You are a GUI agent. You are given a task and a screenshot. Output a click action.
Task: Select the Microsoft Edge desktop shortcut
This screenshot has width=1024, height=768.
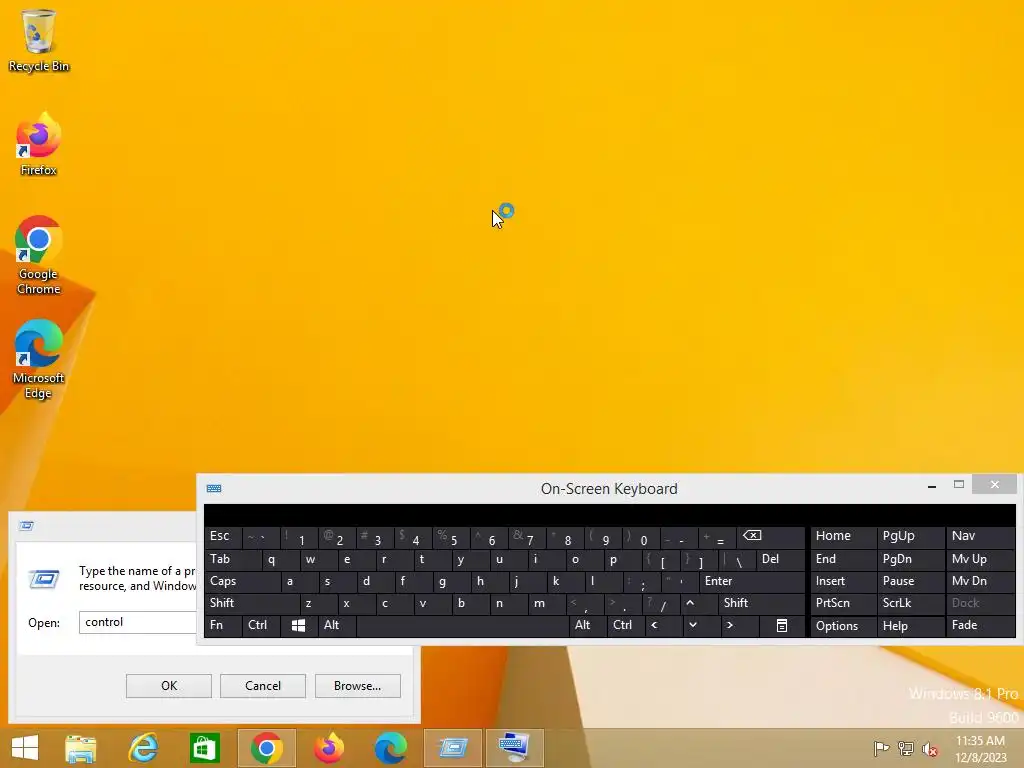point(39,359)
